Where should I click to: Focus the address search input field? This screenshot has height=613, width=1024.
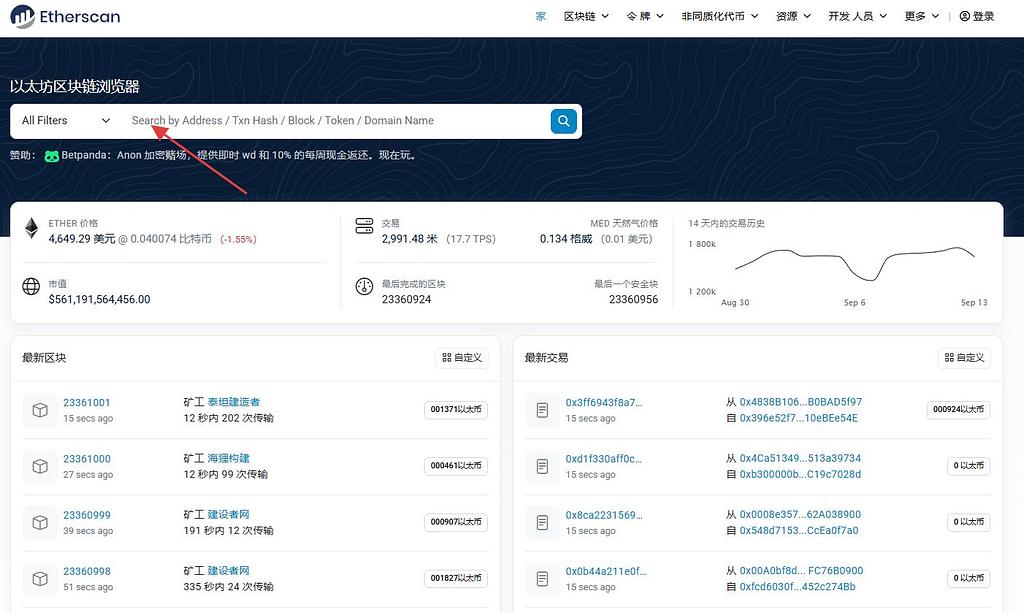[x=335, y=121]
